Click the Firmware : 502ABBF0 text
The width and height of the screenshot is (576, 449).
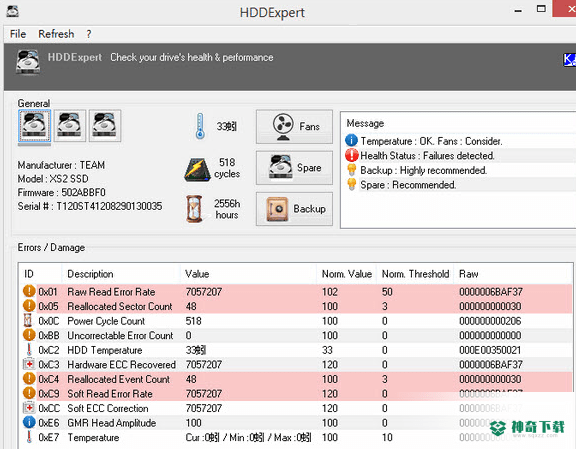pos(61,193)
